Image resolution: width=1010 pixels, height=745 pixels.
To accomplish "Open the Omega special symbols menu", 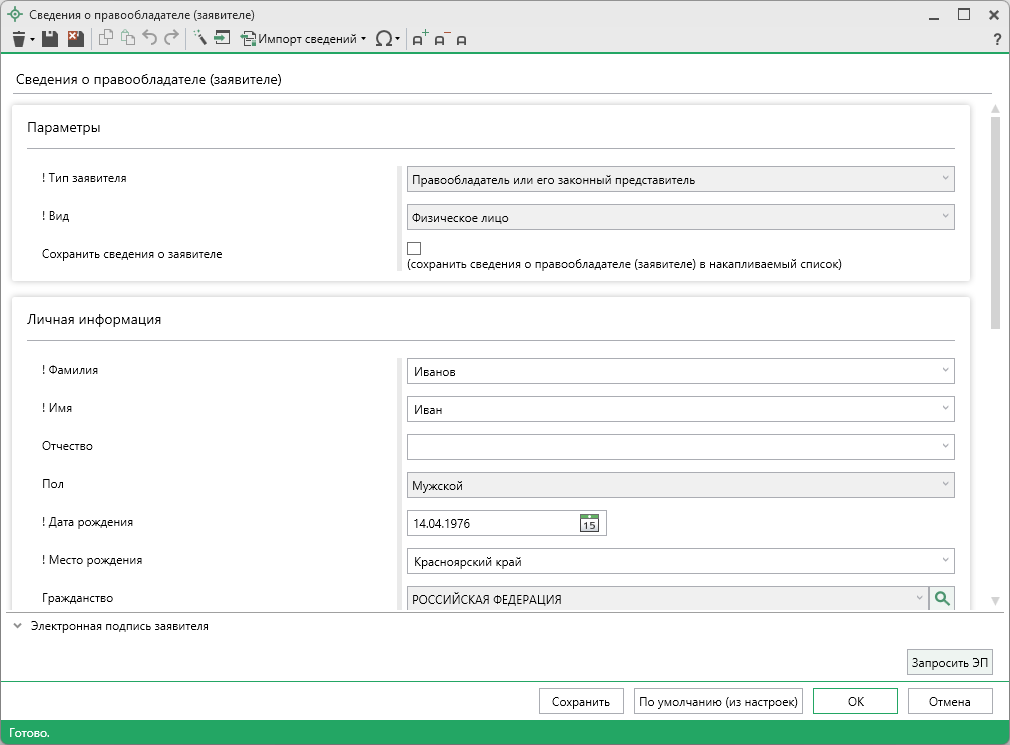I will click(x=387, y=39).
